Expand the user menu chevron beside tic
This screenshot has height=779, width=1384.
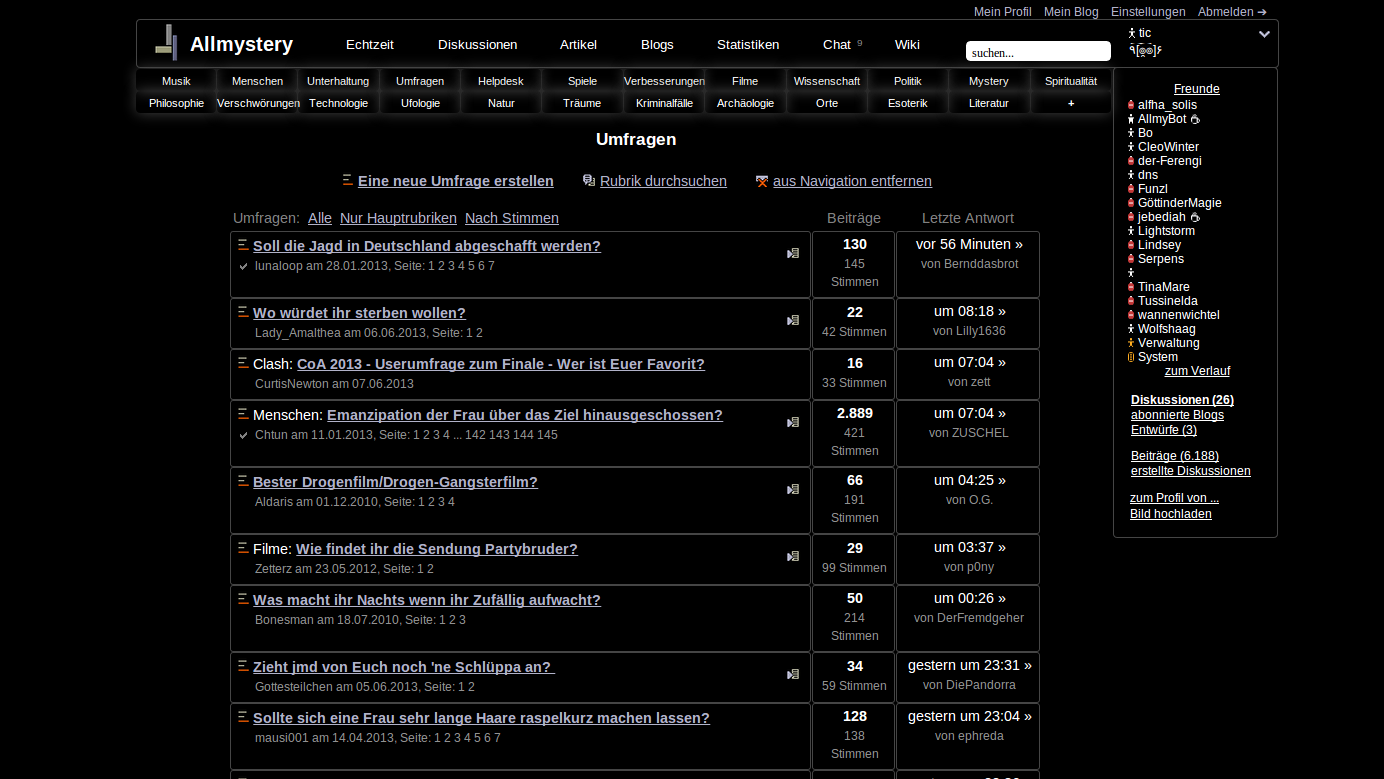coord(1264,34)
